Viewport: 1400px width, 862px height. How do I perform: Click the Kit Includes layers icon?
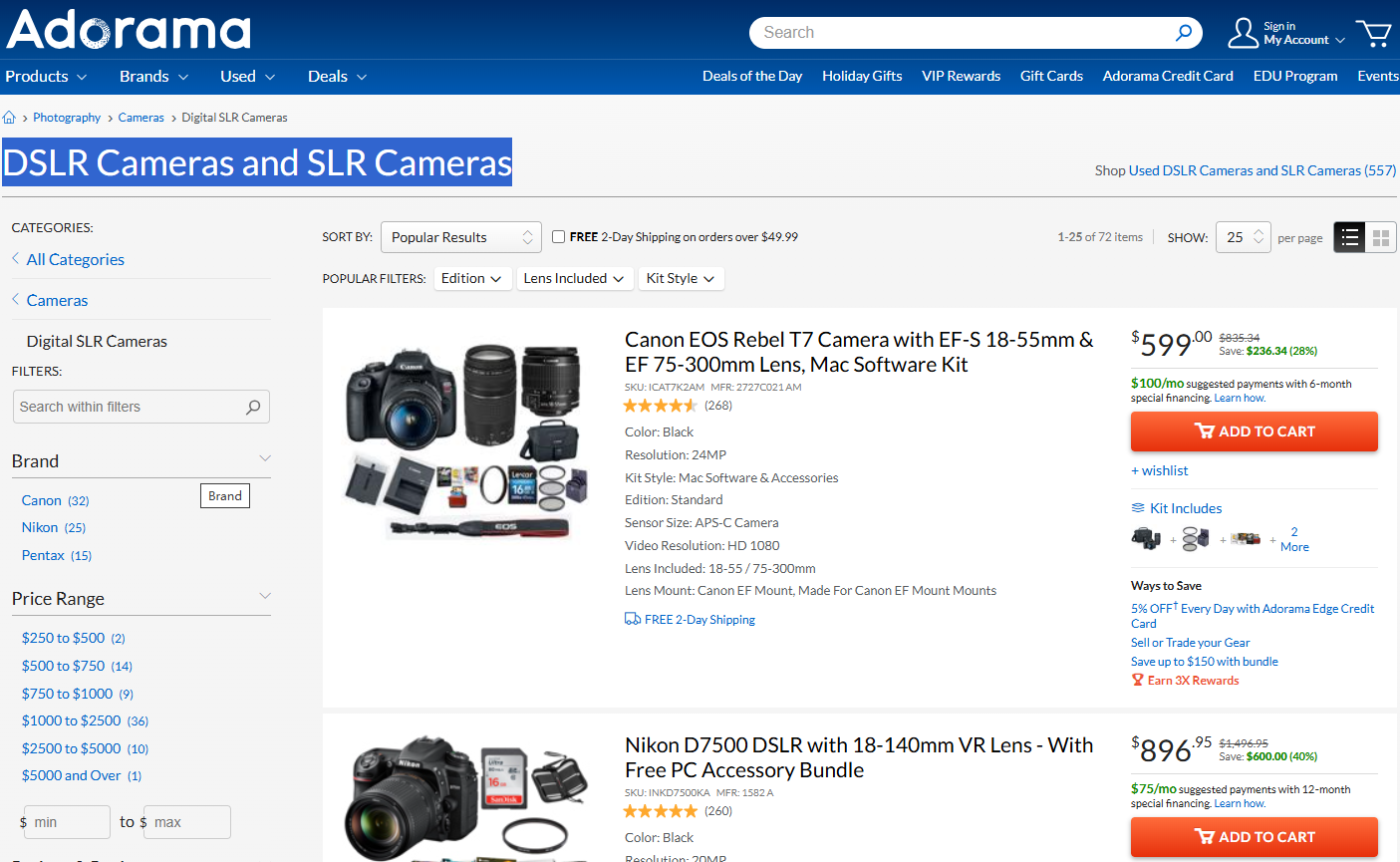tap(1138, 508)
